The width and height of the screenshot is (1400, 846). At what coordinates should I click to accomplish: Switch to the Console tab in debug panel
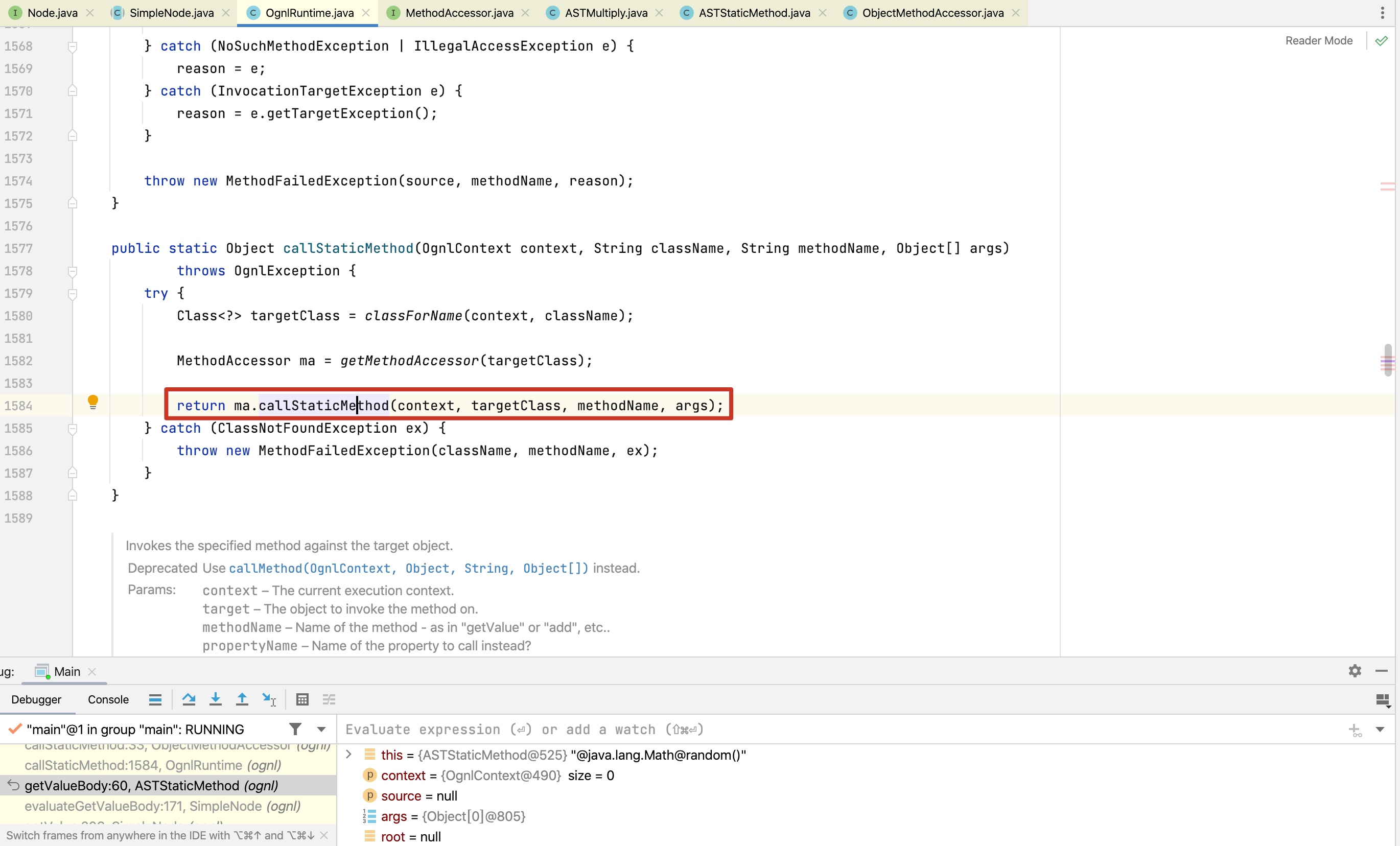coord(108,699)
